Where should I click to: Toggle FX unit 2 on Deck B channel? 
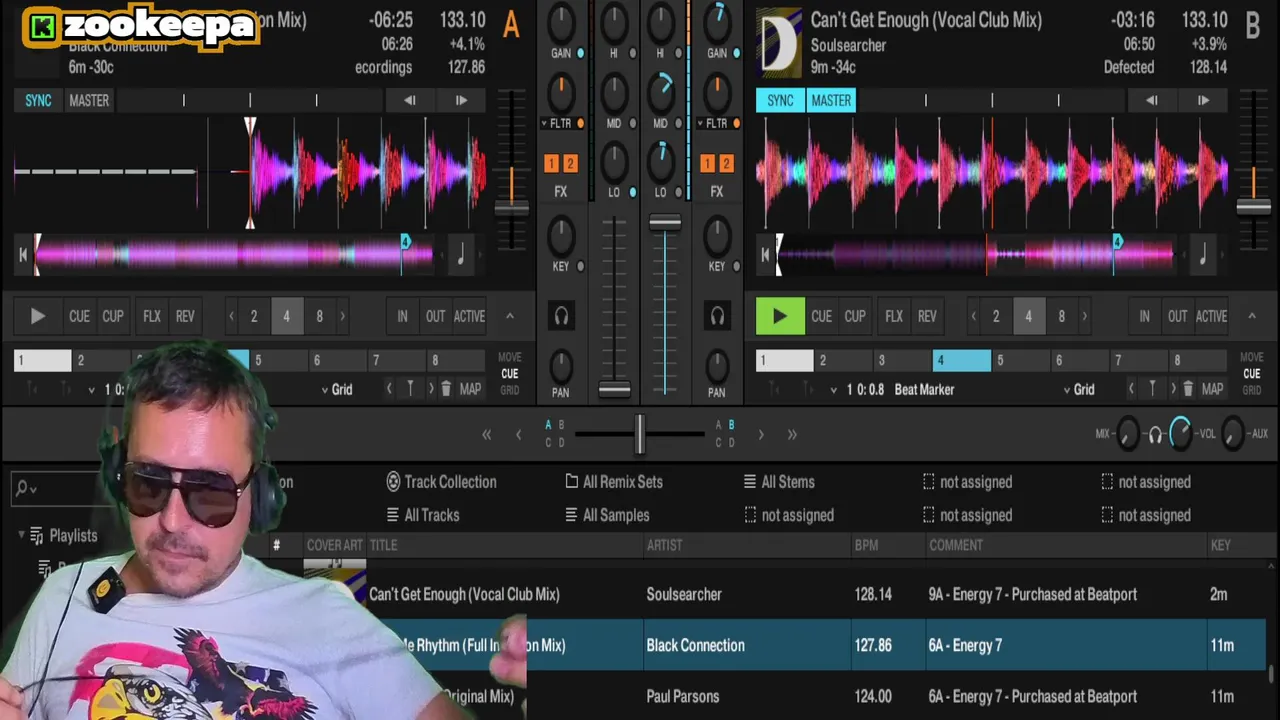(x=726, y=163)
